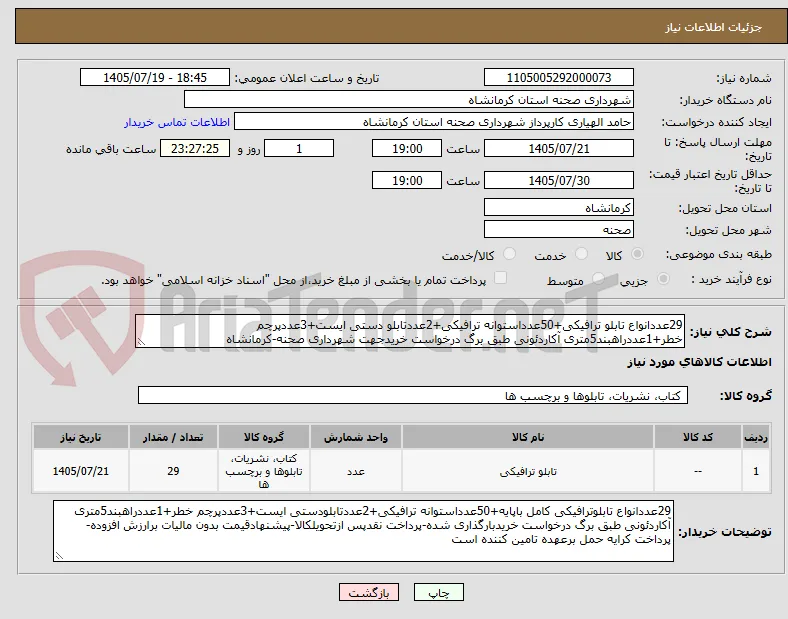Click the remaining time 23:27:25 field
The height and width of the screenshot is (619, 788).
(194, 149)
